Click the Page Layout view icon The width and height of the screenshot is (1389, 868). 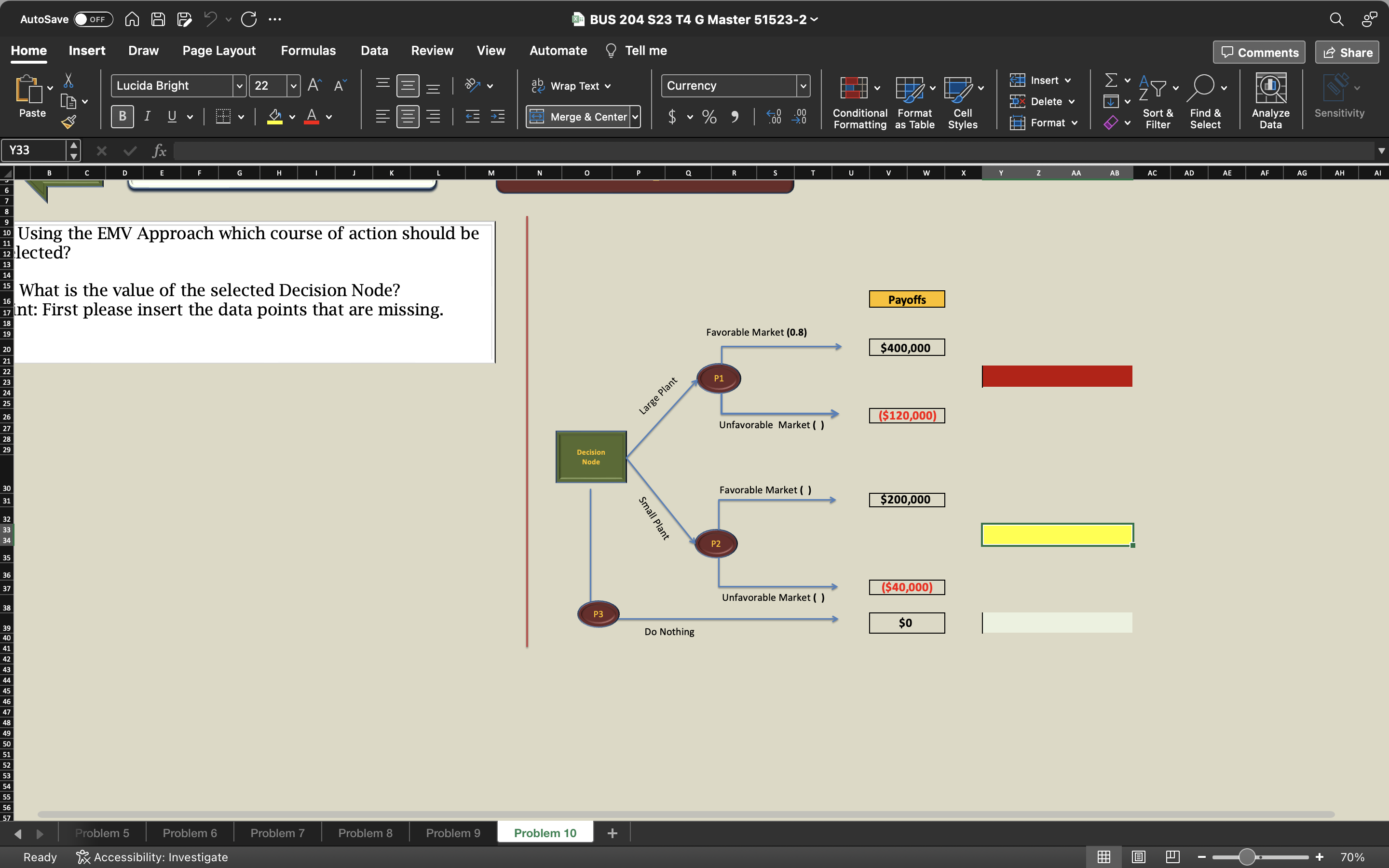point(1139,857)
